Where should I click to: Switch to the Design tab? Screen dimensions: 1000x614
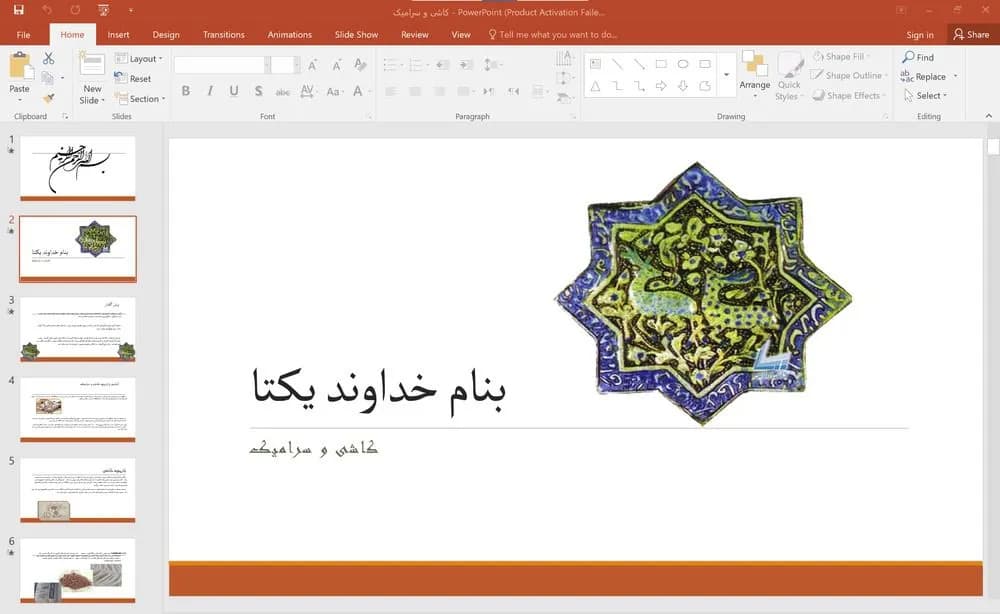pos(166,34)
